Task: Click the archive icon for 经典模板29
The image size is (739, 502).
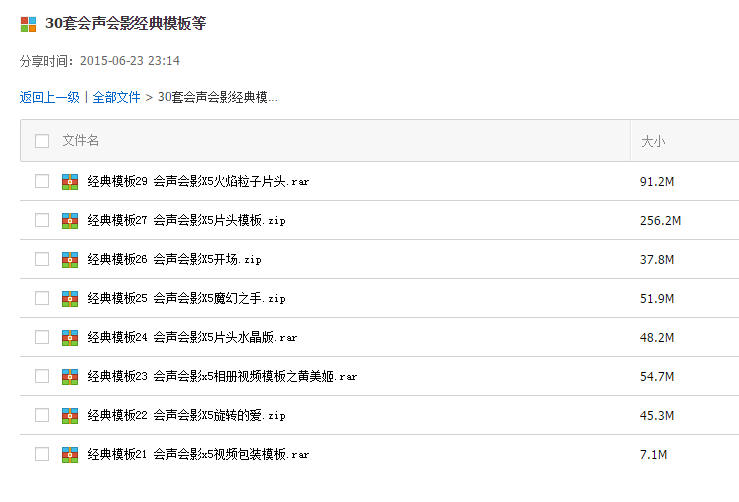Action: [70, 181]
